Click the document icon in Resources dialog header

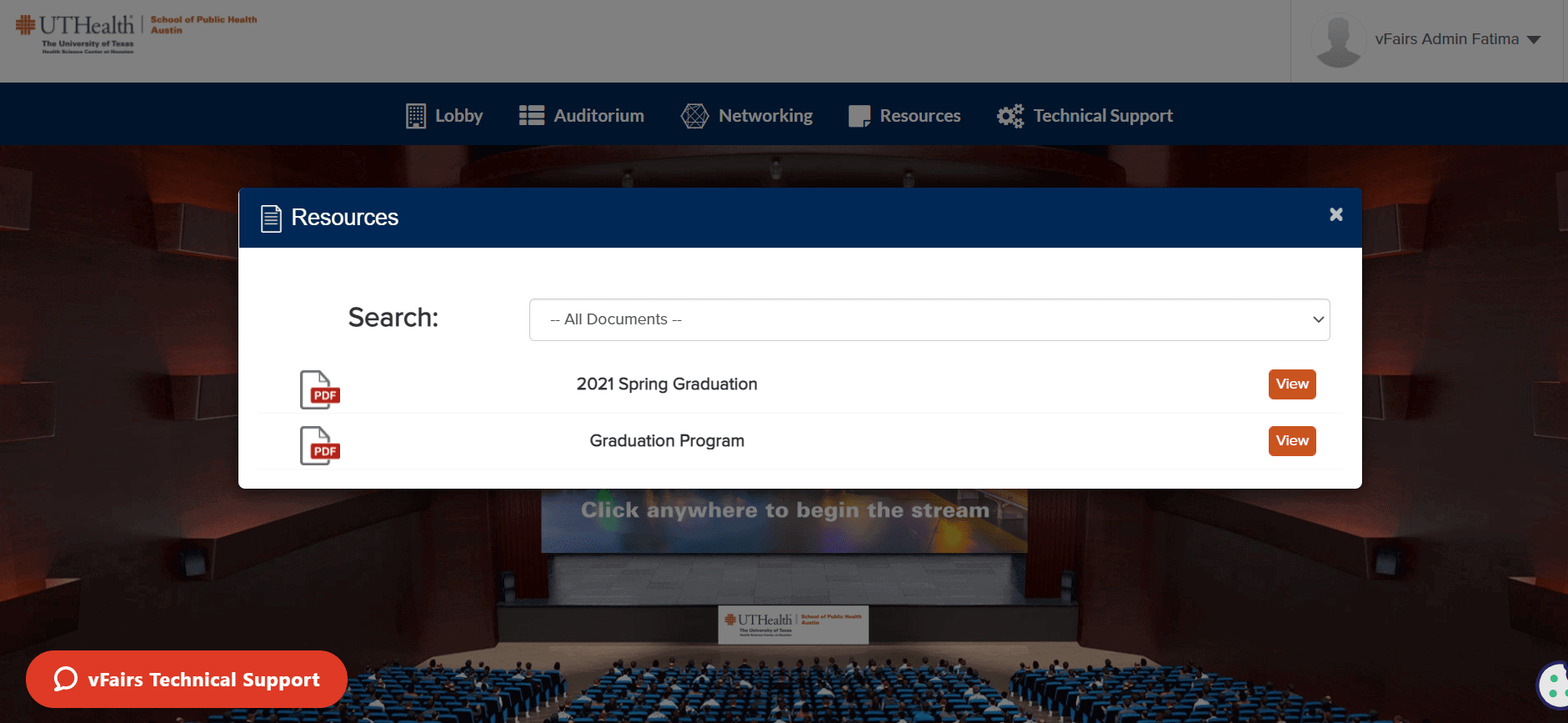point(271,218)
